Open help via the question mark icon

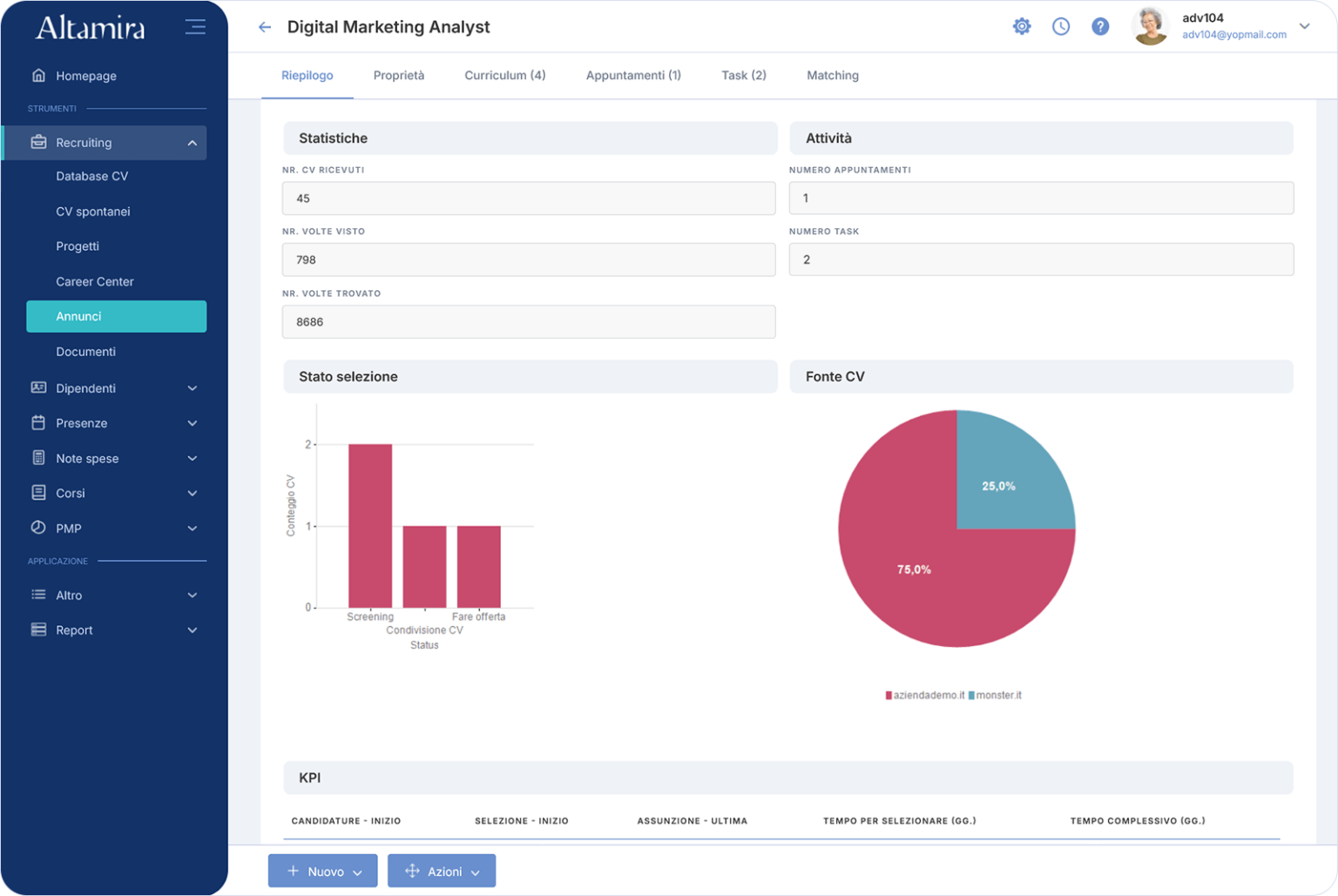(x=1100, y=26)
